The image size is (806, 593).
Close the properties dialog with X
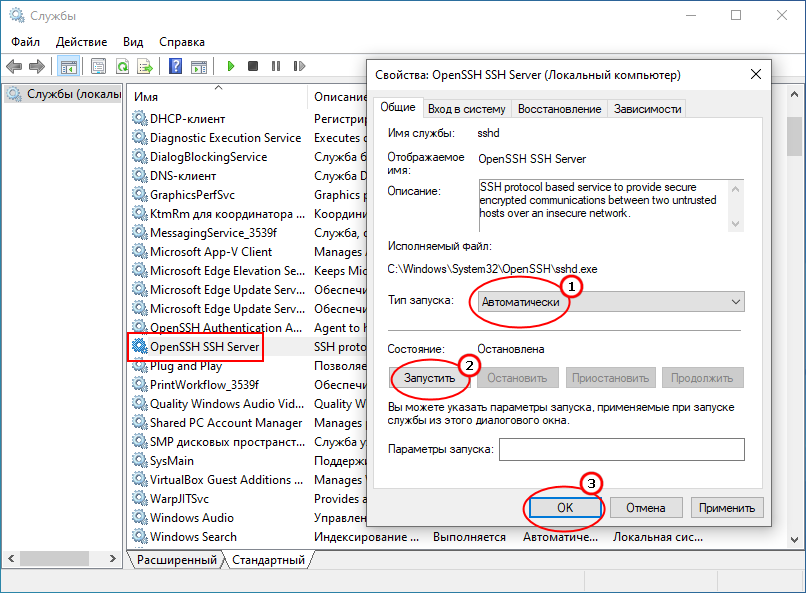pyautogui.click(x=756, y=75)
